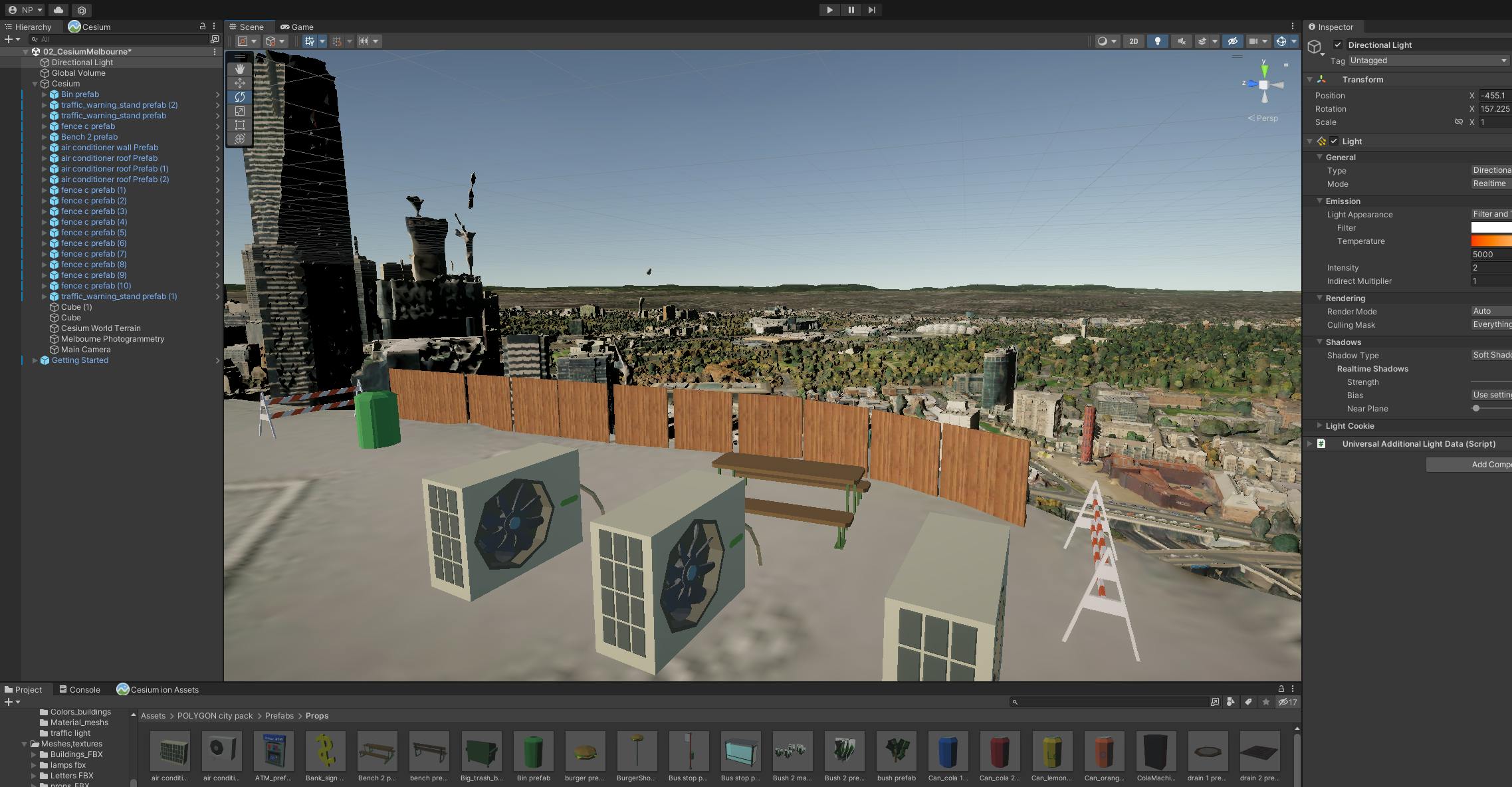Click the Step forward button
1512x787 pixels.
point(872,10)
